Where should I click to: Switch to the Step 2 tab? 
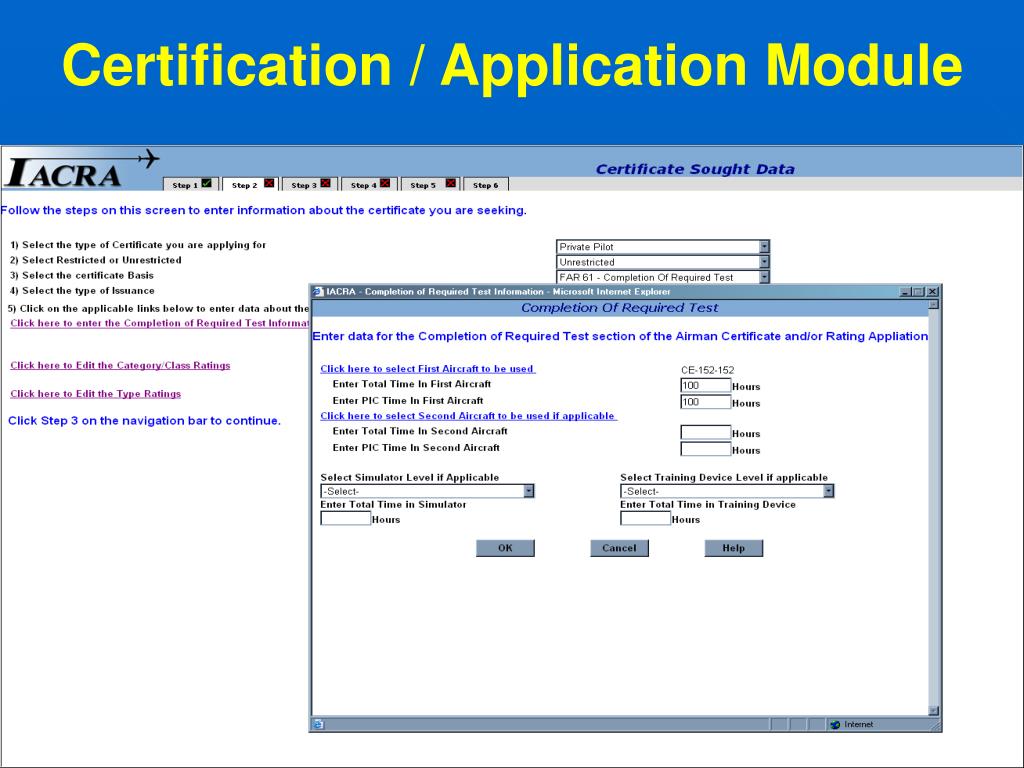251,185
